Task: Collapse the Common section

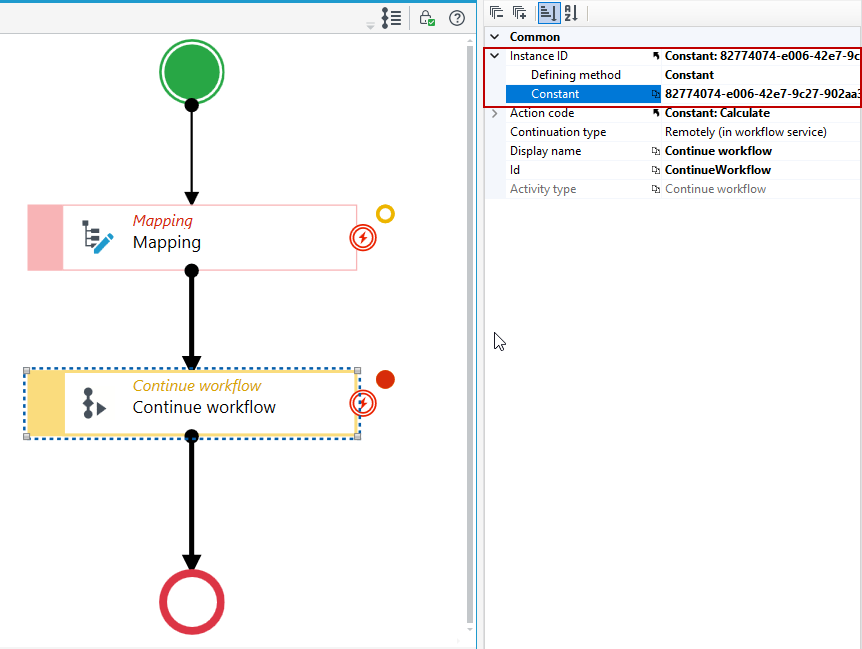Action: pyautogui.click(x=495, y=37)
